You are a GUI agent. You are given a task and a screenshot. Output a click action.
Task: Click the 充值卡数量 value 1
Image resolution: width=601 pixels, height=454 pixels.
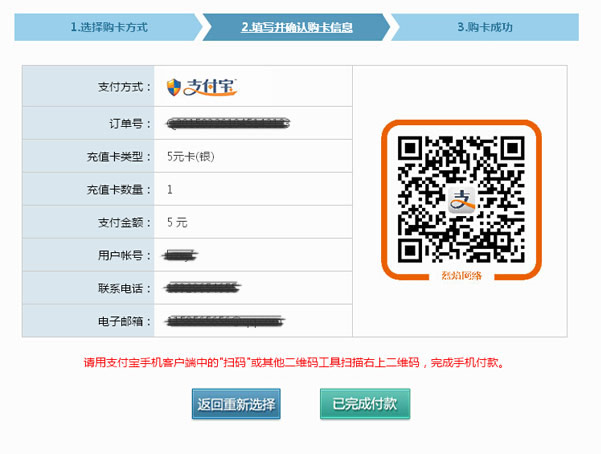click(170, 189)
